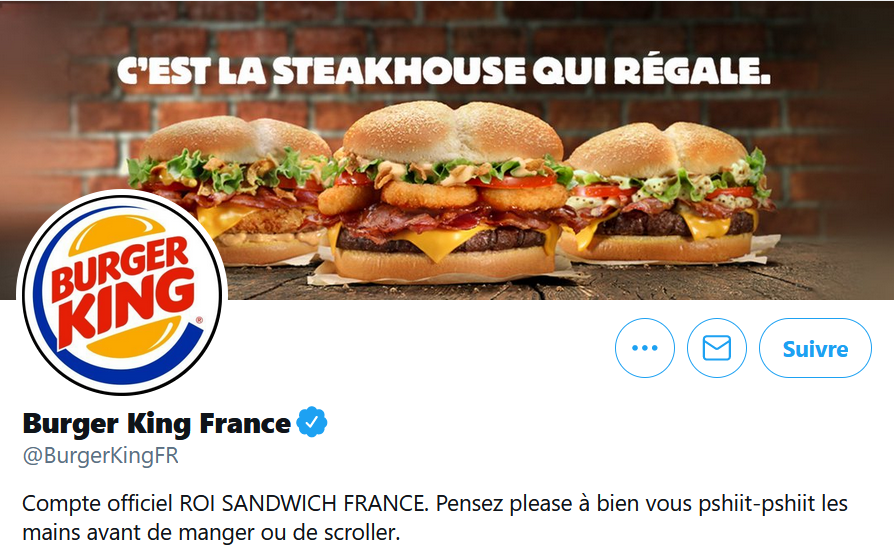Click the wooden table in the header photo
894x552 pixels.
[x=684, y=282]
